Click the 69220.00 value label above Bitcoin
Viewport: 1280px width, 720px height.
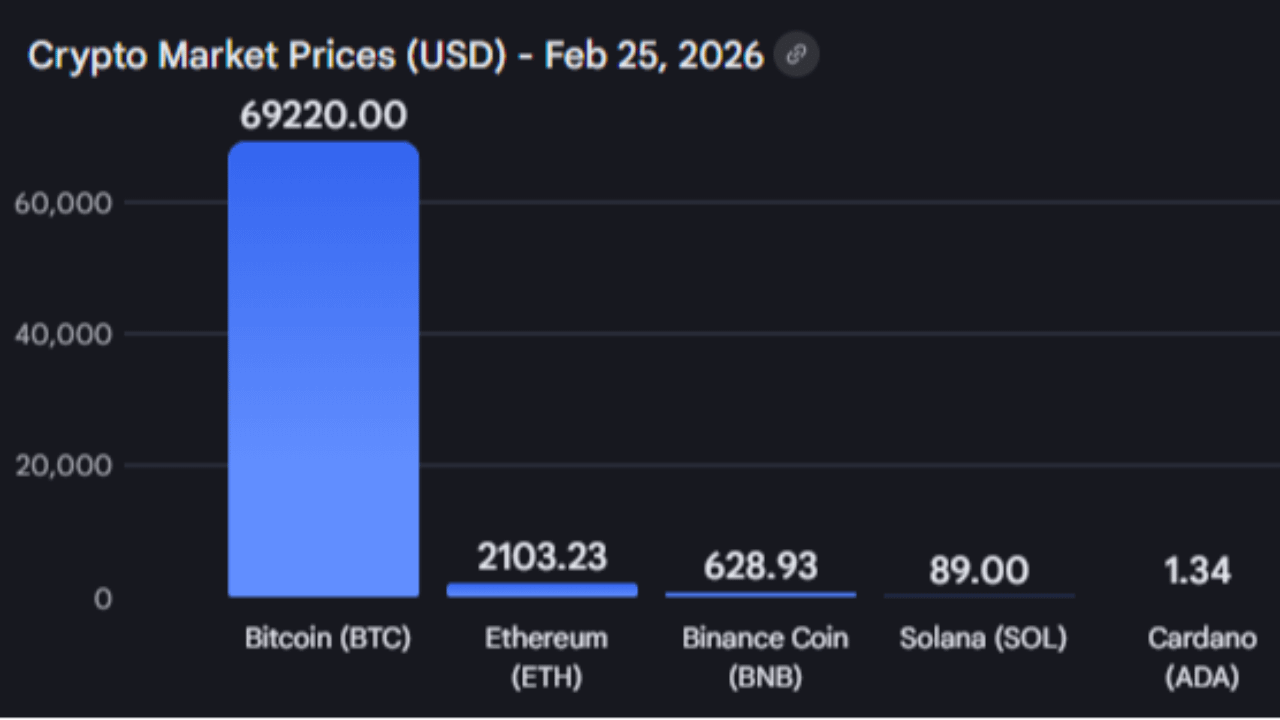[x=323, y=115]
